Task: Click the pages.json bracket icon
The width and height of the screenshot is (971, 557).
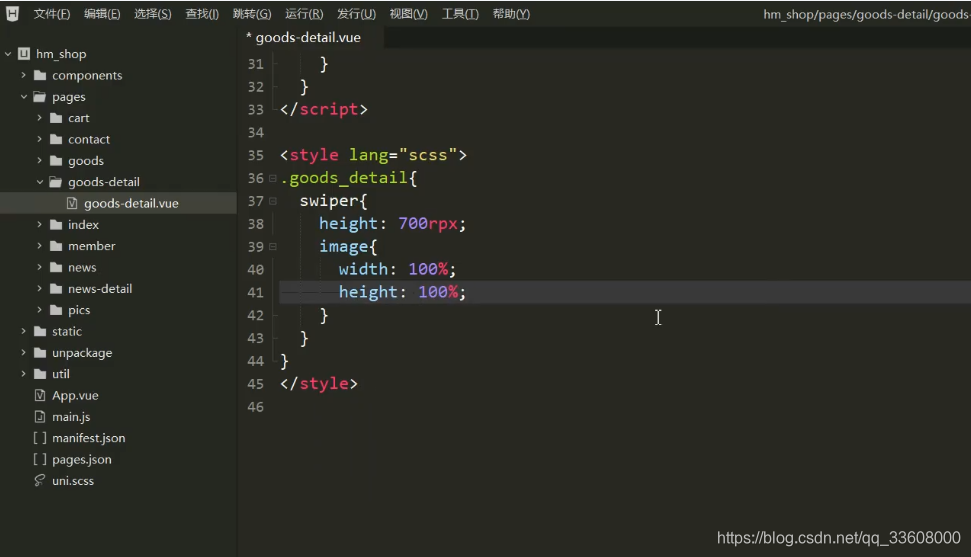Action: pyautogui.click(x=40, y=459)
